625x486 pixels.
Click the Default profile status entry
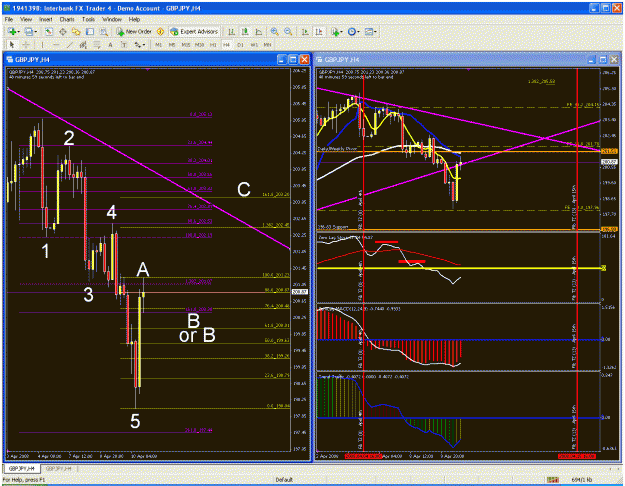click(284, 480)
